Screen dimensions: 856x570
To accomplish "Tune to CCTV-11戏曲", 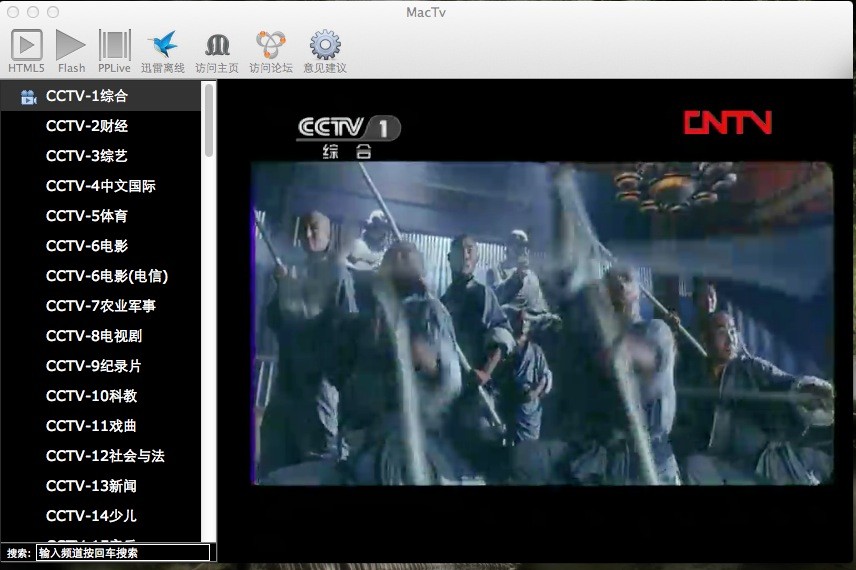I will [91, 426].
